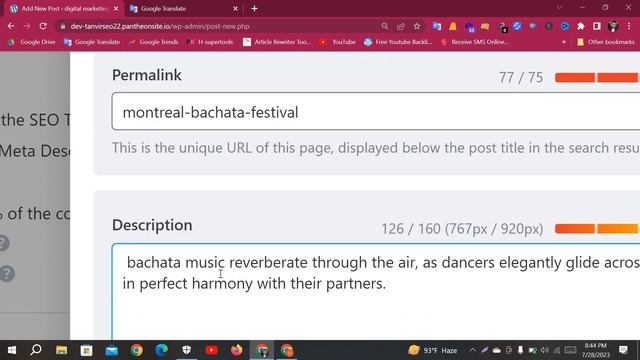The height and width of the screenshot is (360, 640).
Task: Toggle the browser side panel icon
Action: [x=597, y=26]
